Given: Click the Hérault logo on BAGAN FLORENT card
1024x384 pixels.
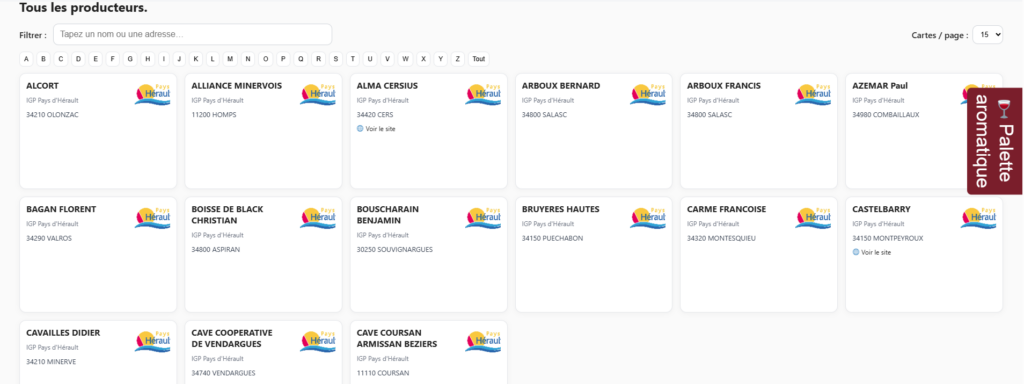Looking at the screenshot, I should point(153,217).
